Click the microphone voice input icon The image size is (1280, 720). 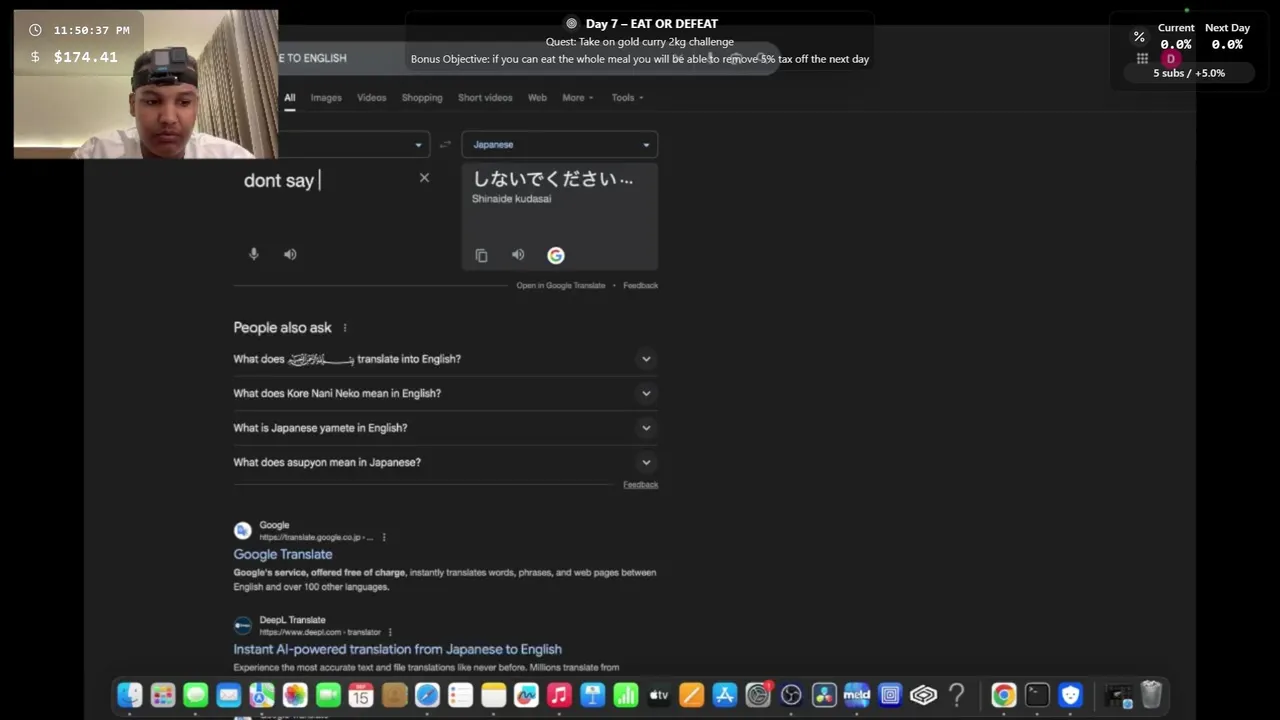pyautogui.click(x=253, y=254)
